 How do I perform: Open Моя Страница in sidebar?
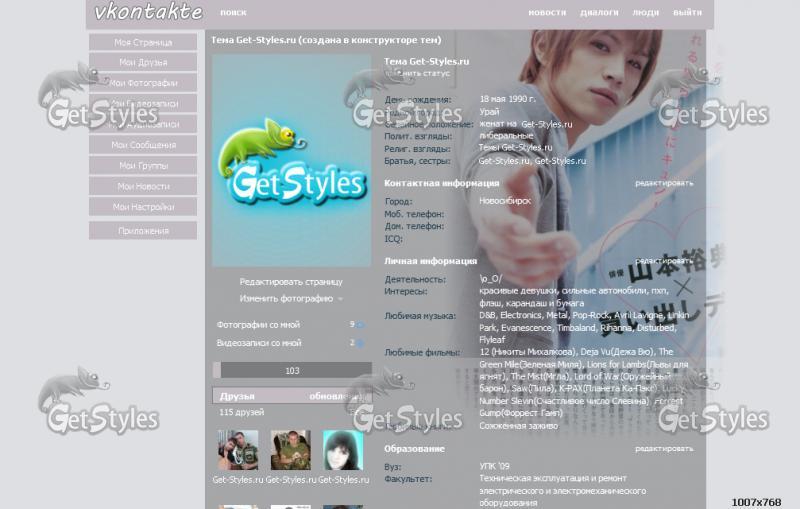point(143,42)
